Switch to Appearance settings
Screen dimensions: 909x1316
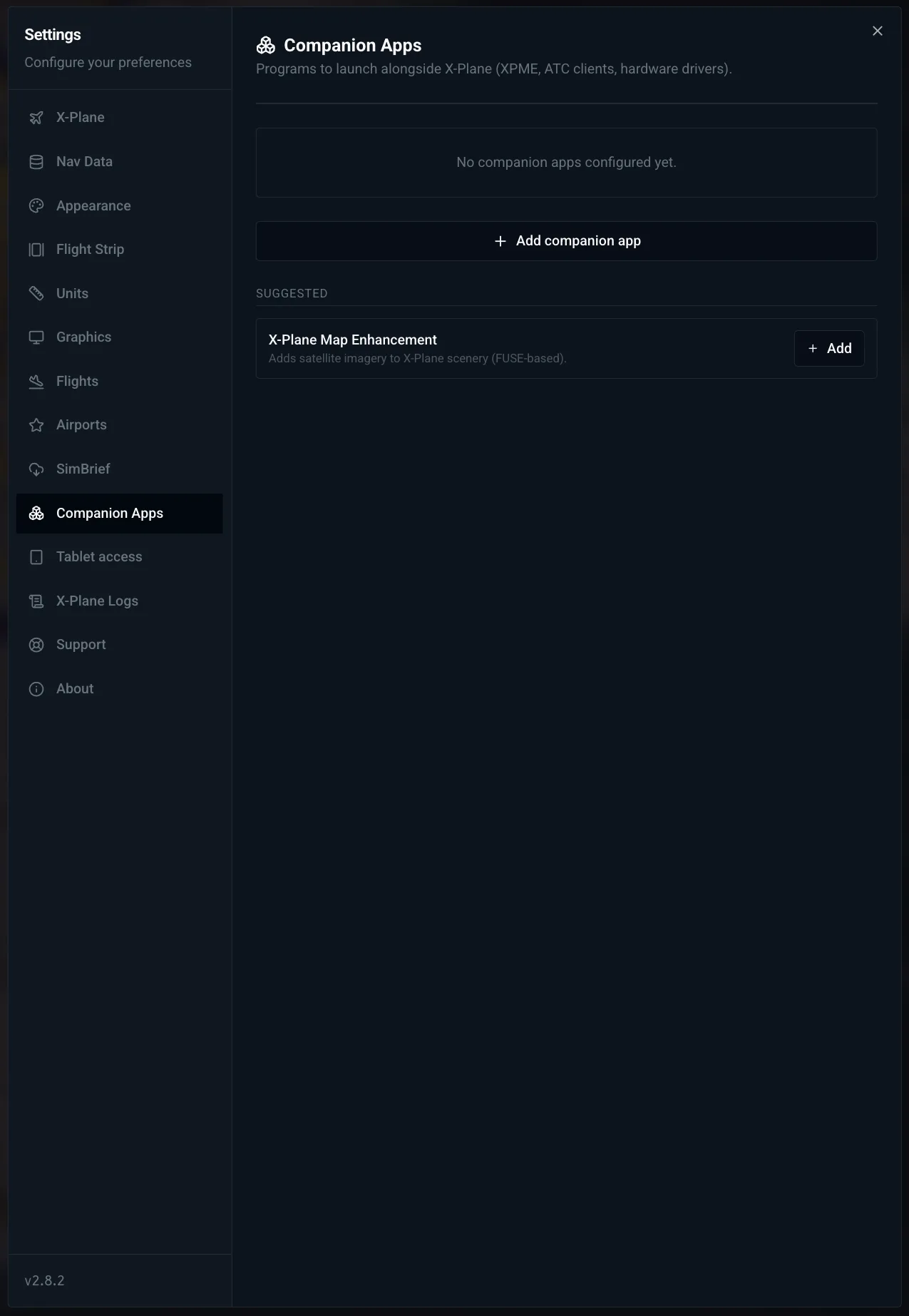click(120, 206)
